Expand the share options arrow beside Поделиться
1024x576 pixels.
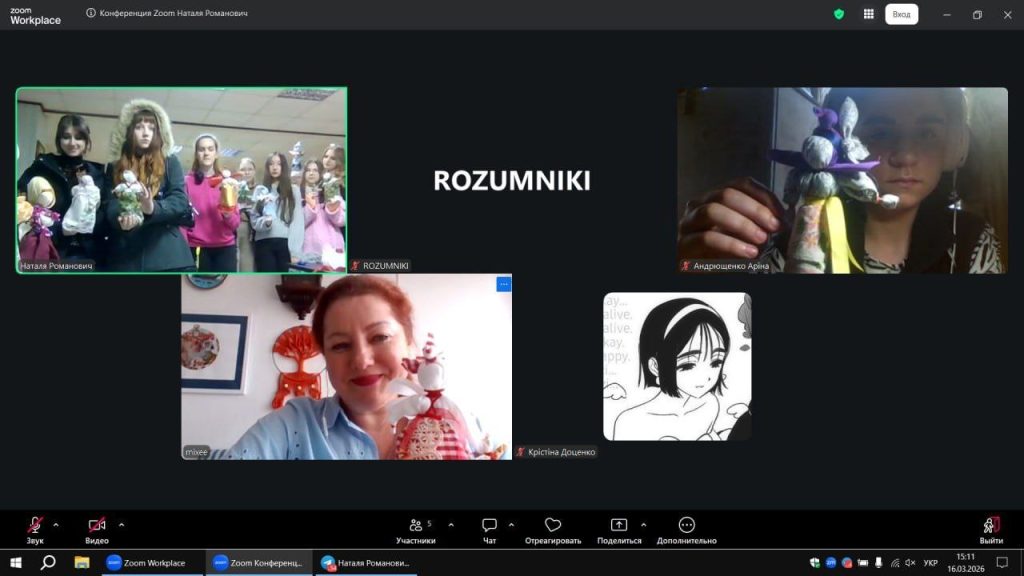[x=643, y=524]
